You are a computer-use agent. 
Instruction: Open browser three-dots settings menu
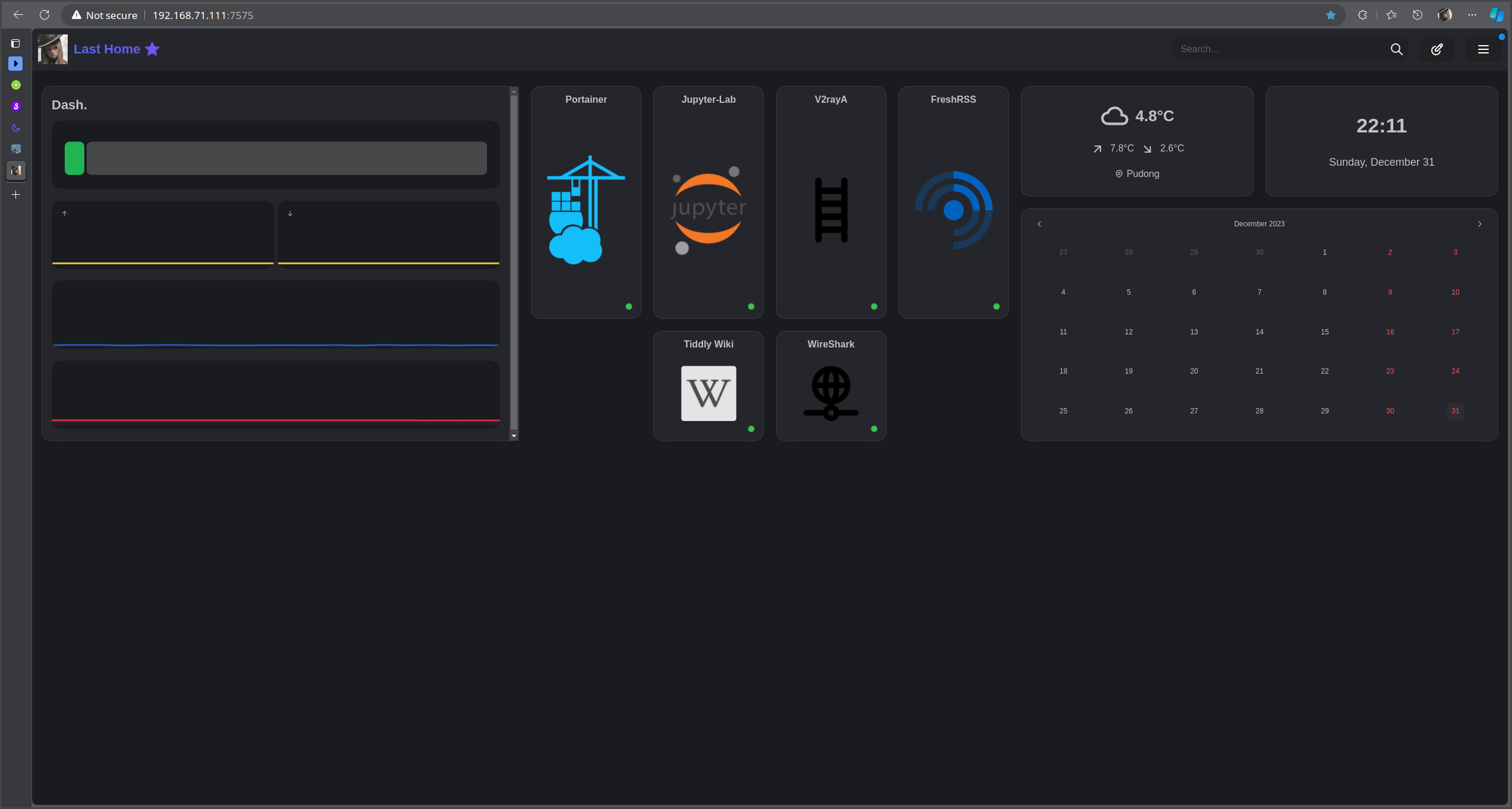tap(1472, 15)
